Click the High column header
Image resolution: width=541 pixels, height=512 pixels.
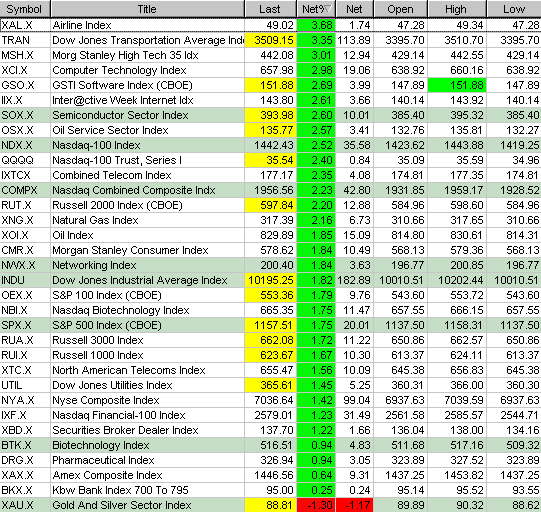[x=457, y=9]
